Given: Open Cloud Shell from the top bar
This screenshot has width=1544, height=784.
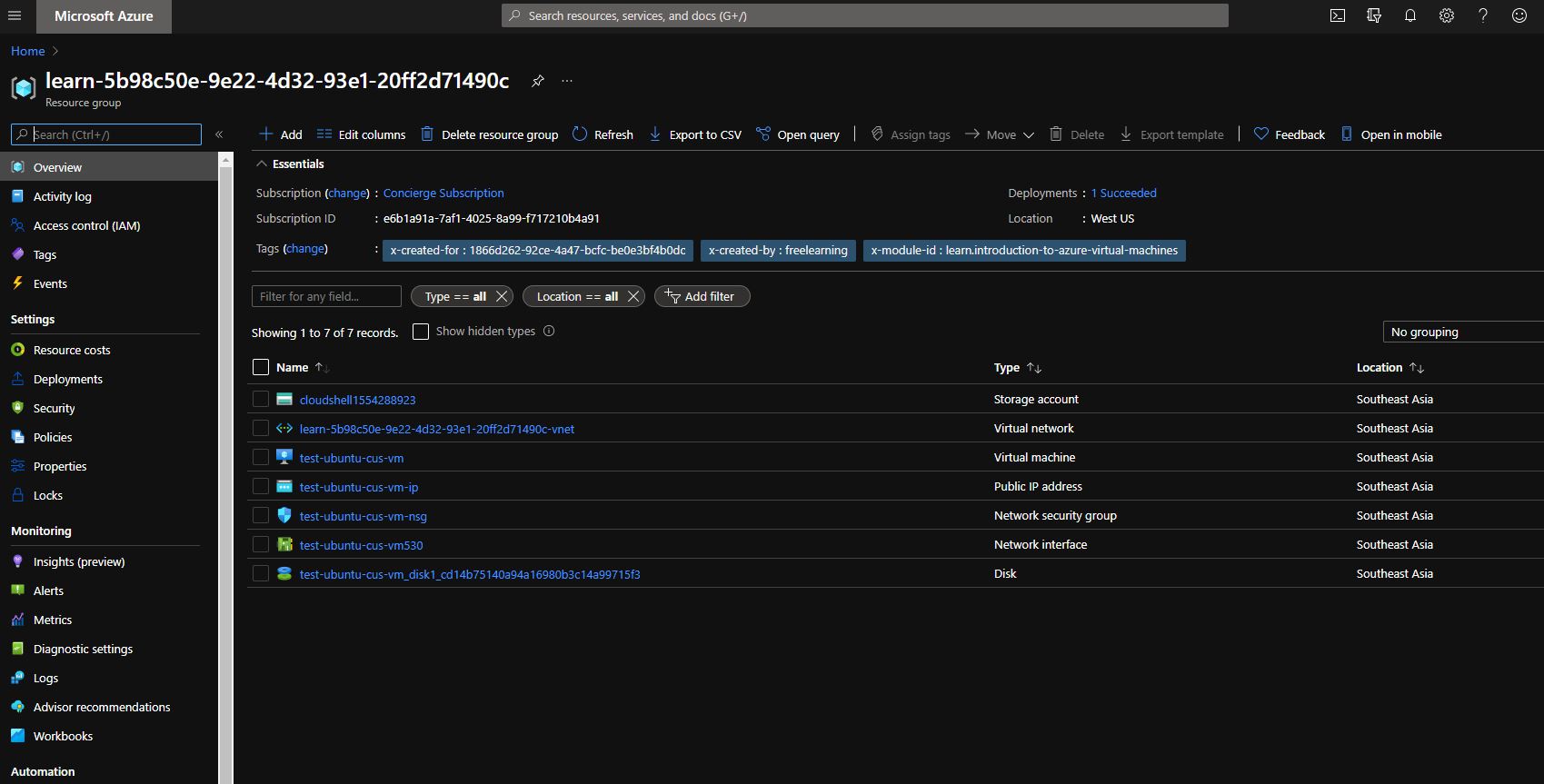Looking at the screenshot, I should pyautogui.click(x=1337, y=15).
